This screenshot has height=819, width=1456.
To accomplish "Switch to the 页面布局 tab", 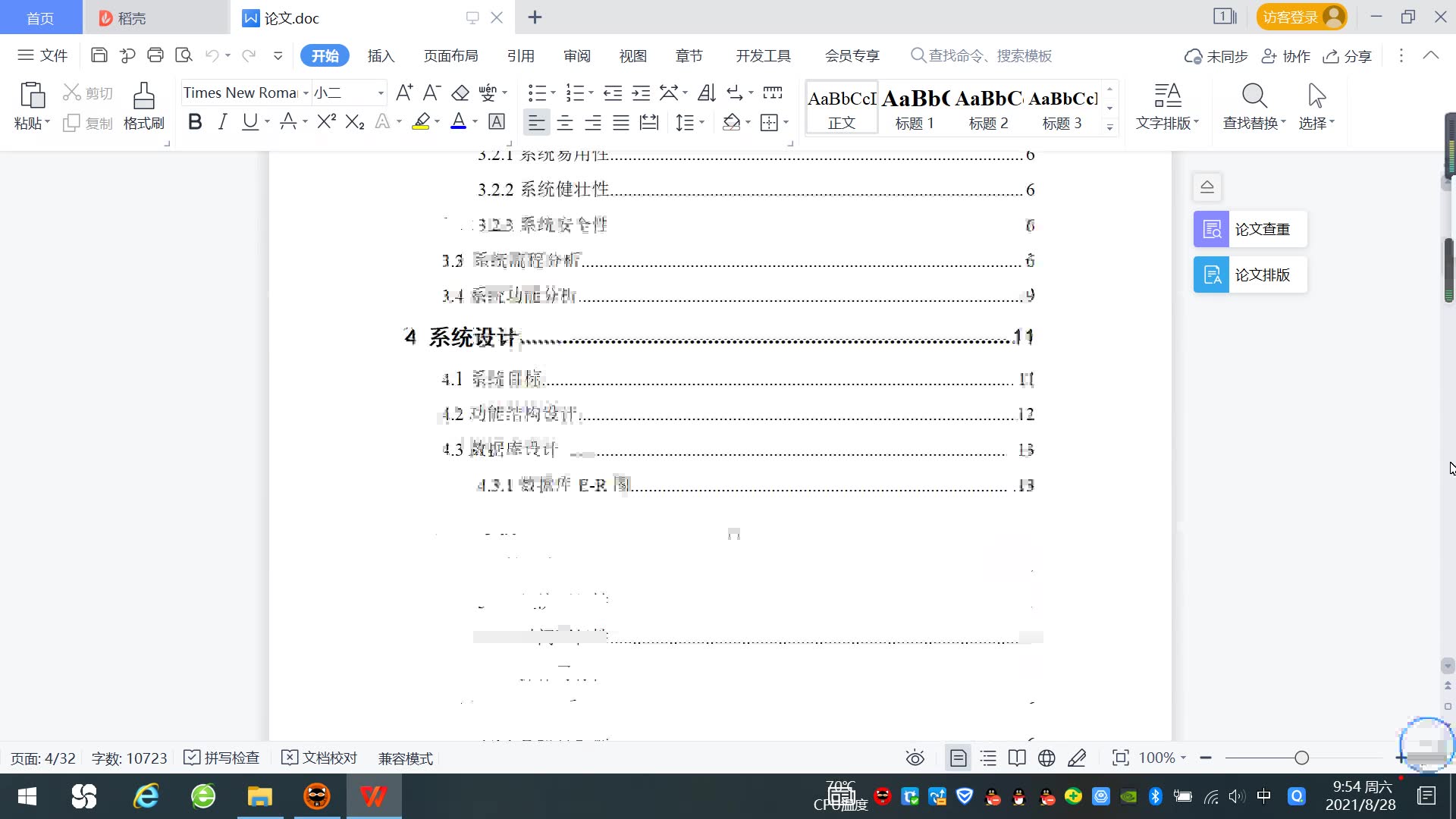I will coord(450,56).
